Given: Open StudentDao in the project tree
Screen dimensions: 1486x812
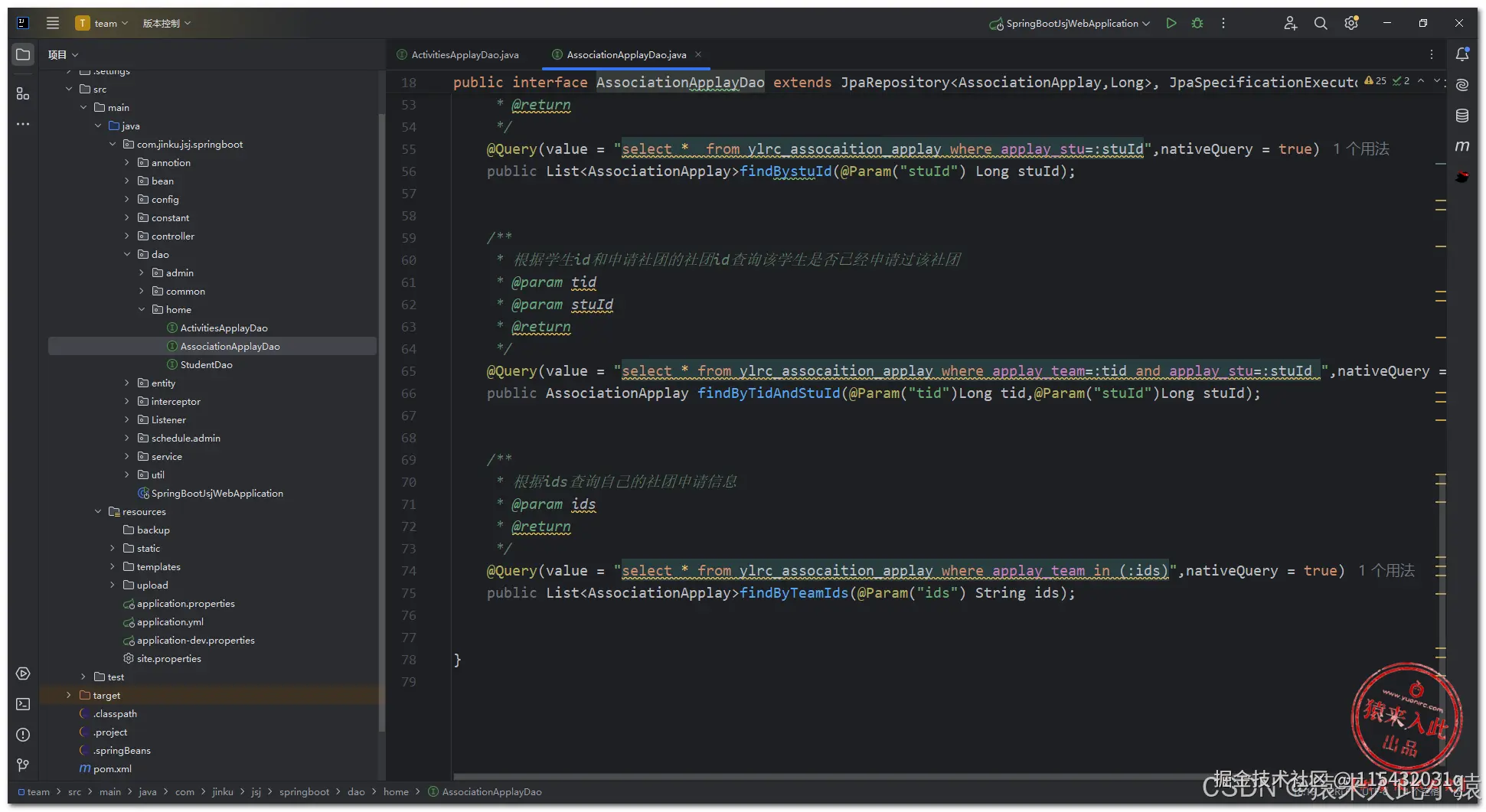Looking at the screenshot, I should (199, 365).
